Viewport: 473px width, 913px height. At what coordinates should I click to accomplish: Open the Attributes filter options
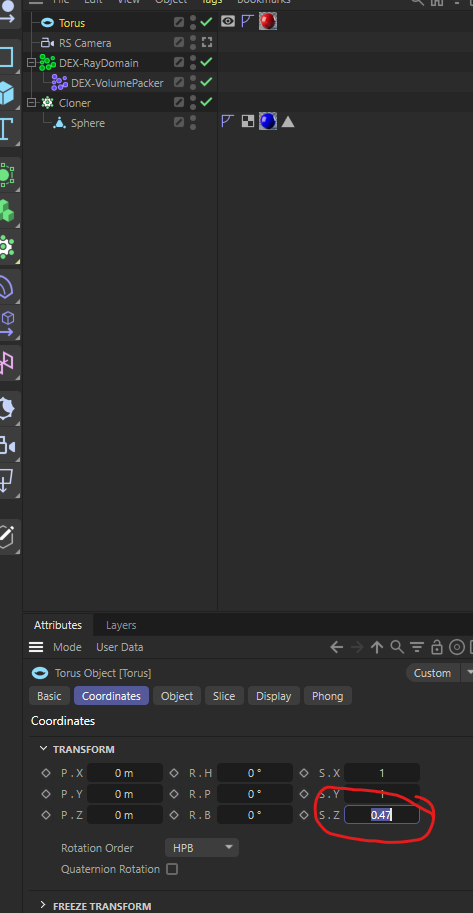point(416,647)
